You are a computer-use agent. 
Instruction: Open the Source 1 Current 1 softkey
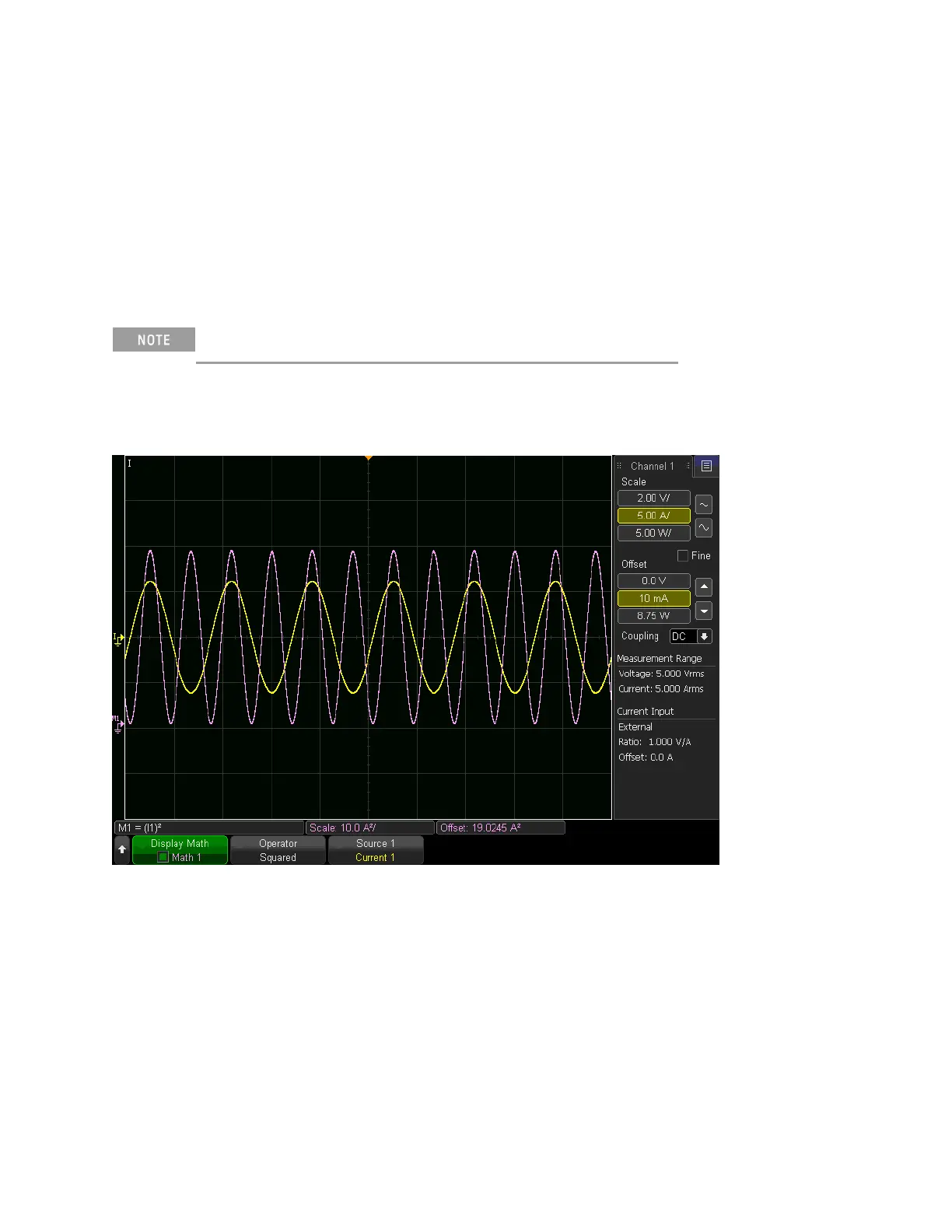(376, 849)
